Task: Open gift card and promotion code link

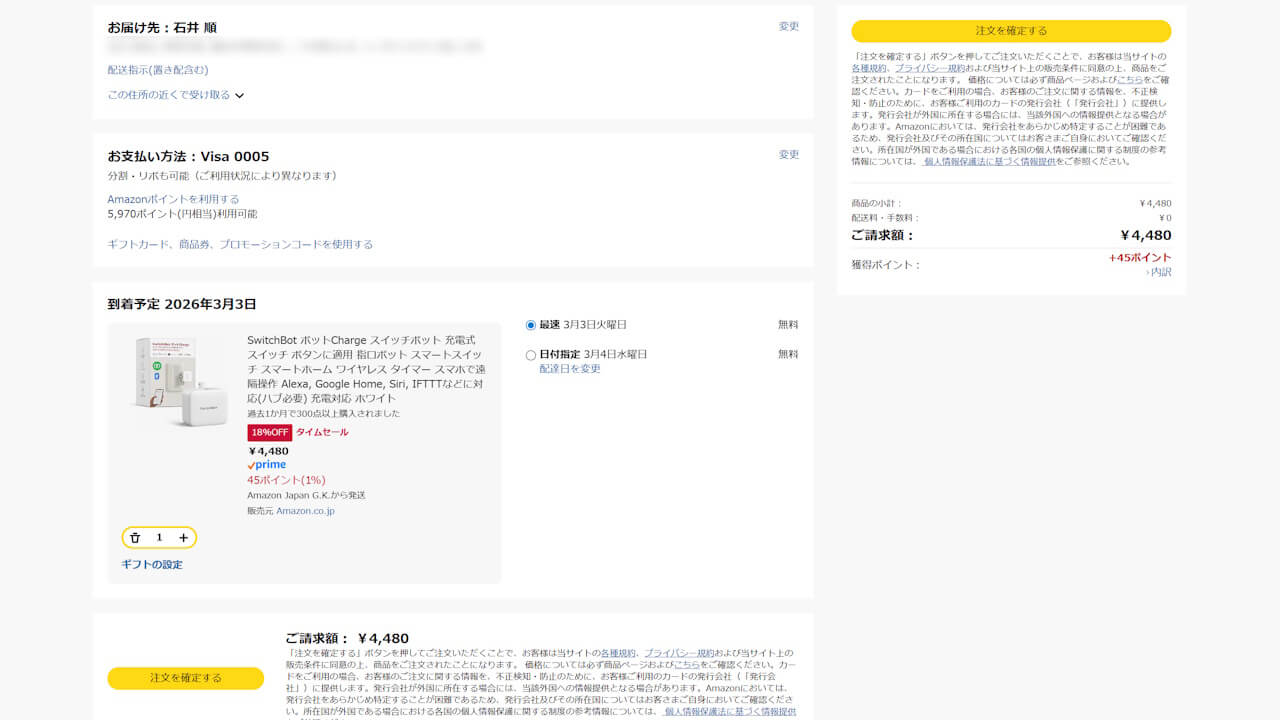Action: 240,244
